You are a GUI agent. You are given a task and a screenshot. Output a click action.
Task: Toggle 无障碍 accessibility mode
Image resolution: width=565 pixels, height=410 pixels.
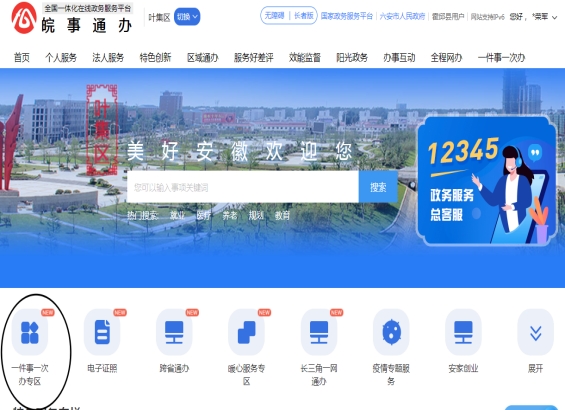pos(275,15)
